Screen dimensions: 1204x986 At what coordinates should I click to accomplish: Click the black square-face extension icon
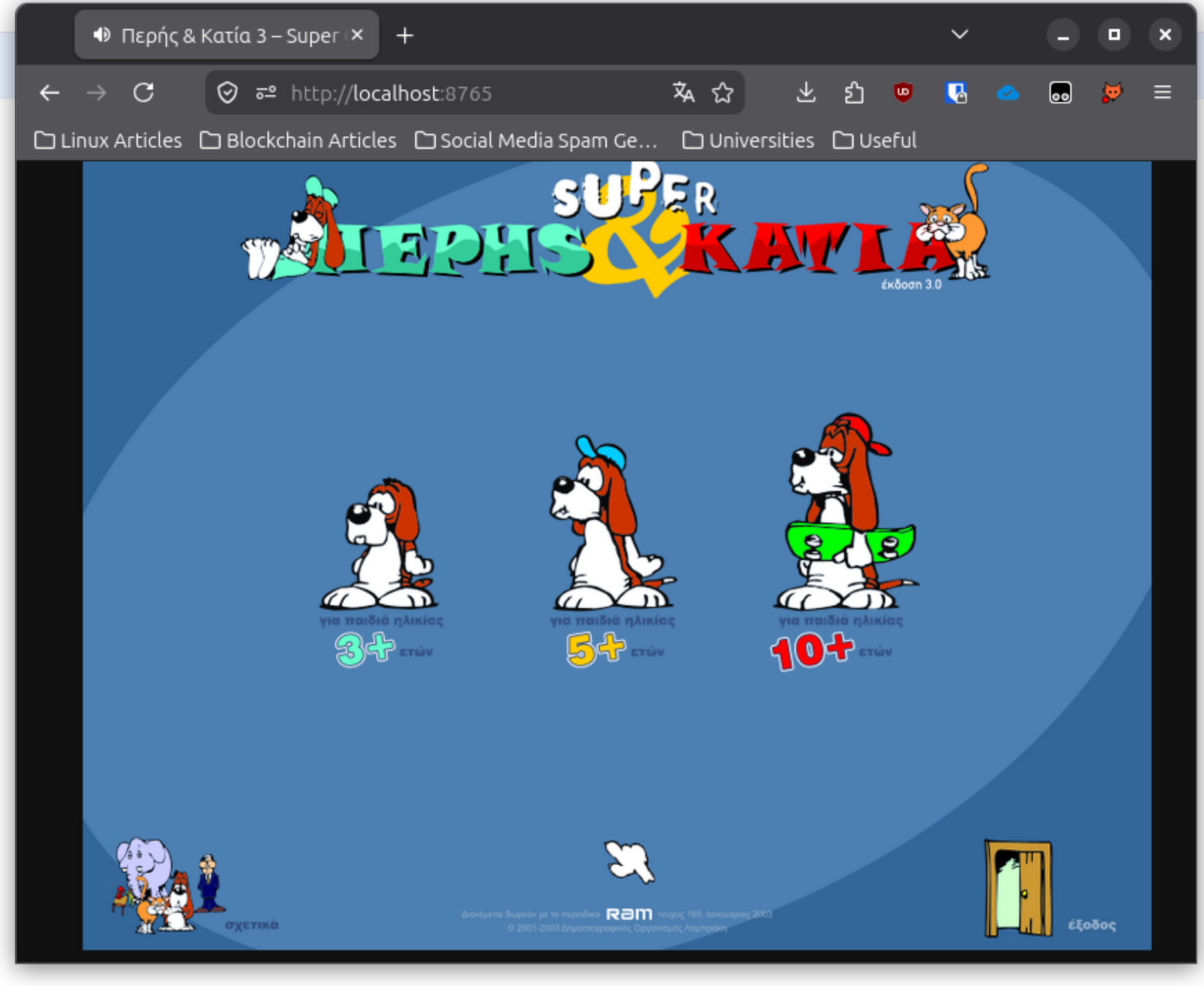tap(1060, 92)
